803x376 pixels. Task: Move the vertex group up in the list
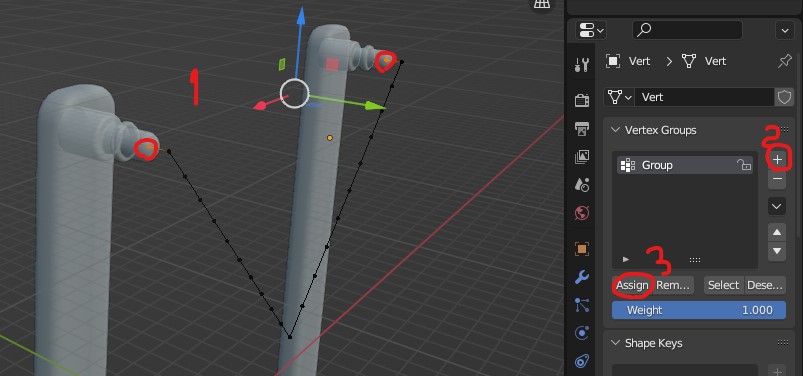(777, 232)
